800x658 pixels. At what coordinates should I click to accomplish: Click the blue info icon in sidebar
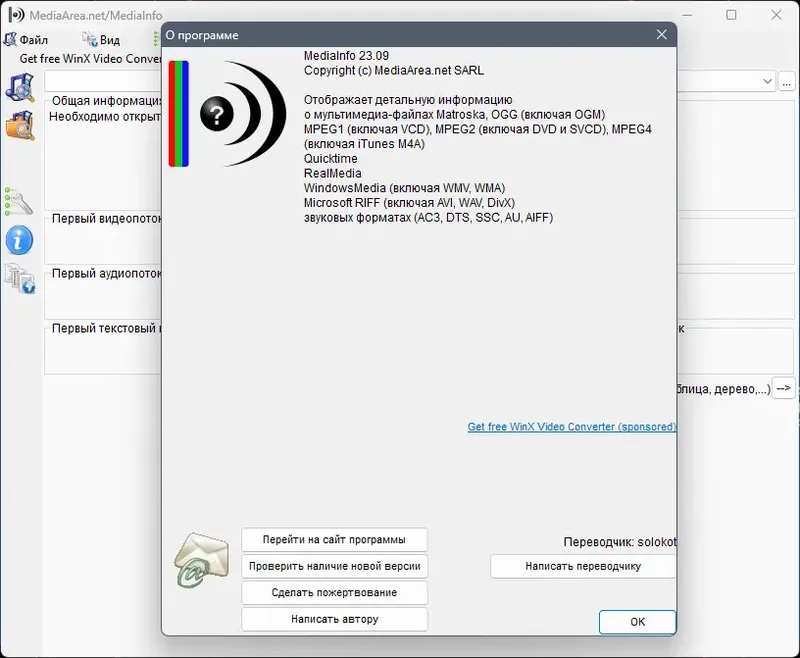(x=19, y=240)
